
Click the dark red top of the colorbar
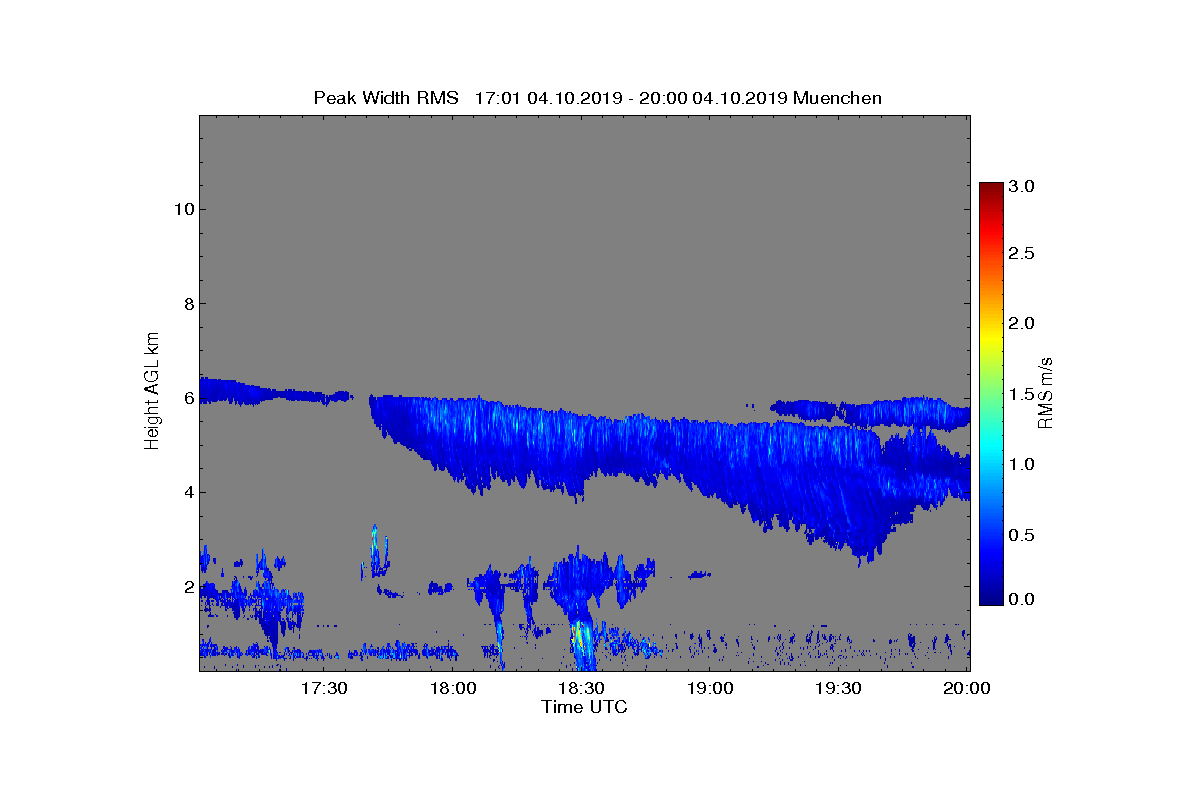click(x=991, y=188)
